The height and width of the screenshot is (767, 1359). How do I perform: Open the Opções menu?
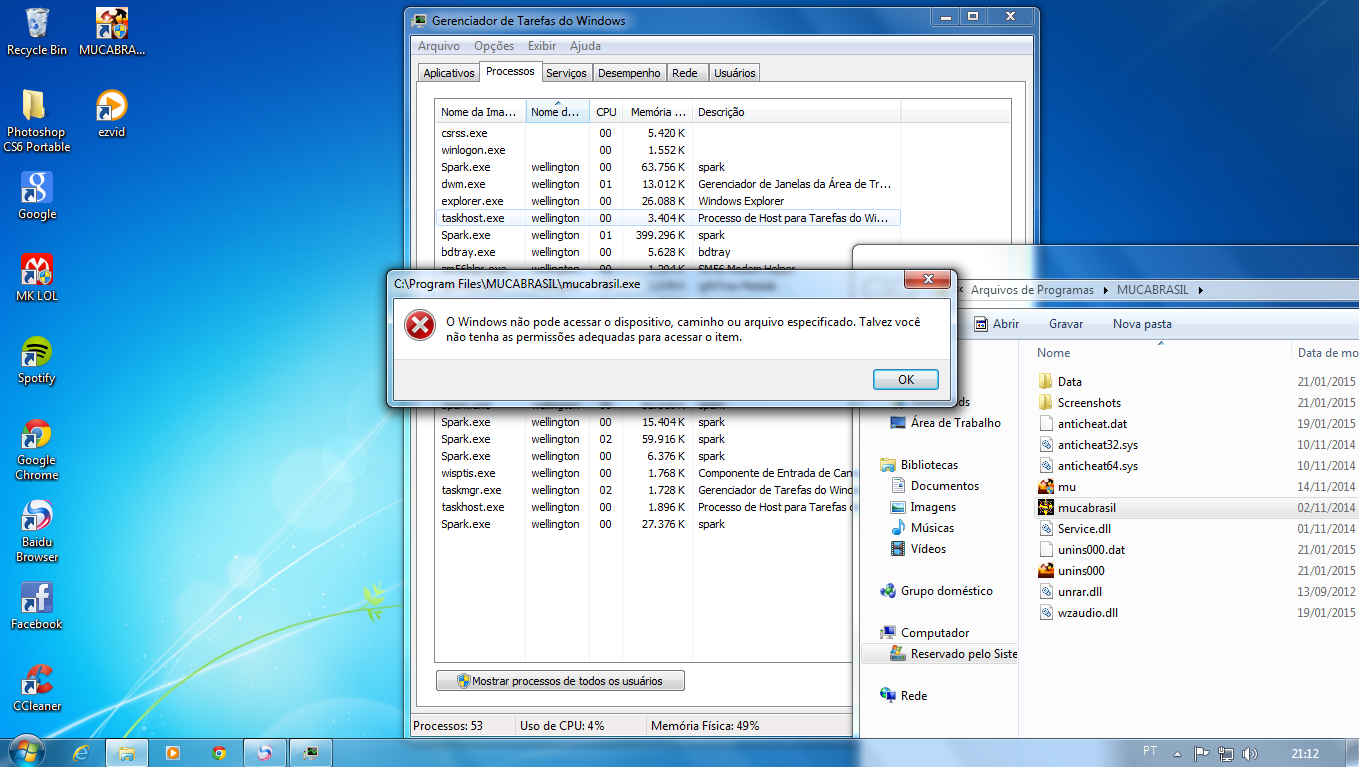point(494,46)
